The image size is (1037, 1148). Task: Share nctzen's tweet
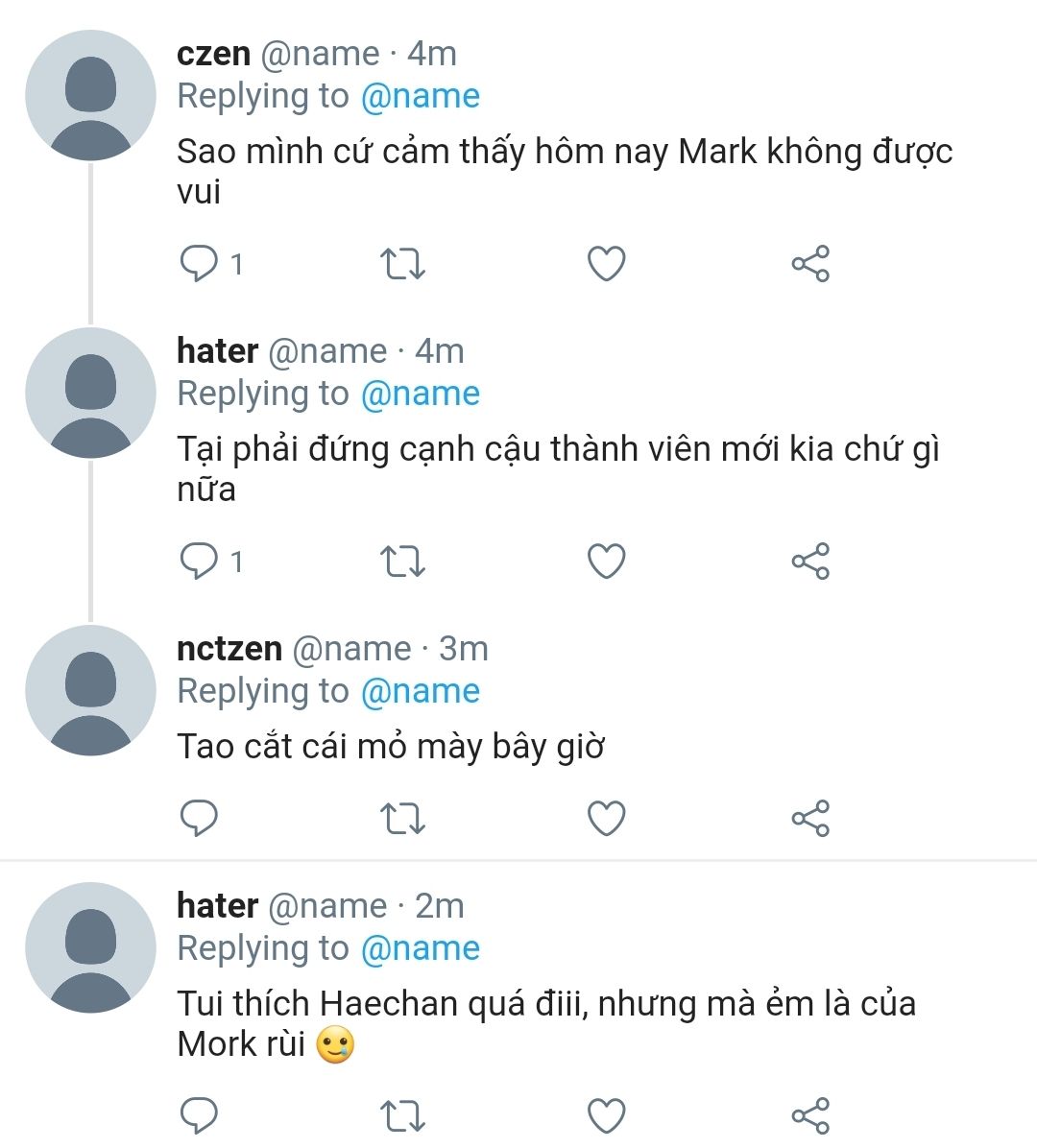coord(810,818)
